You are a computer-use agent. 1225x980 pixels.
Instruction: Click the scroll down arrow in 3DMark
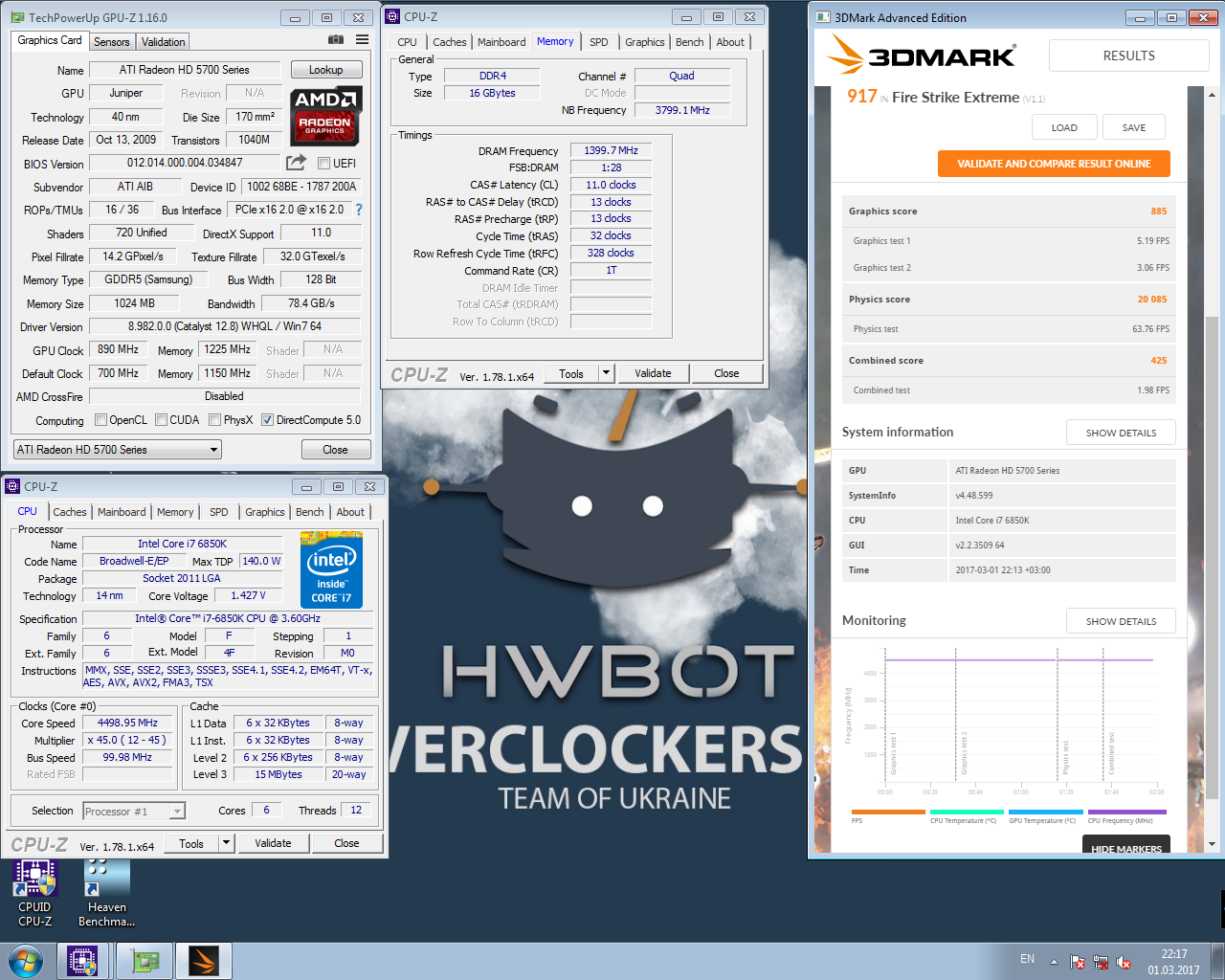pyautogui.click(x=1212, y=844)
